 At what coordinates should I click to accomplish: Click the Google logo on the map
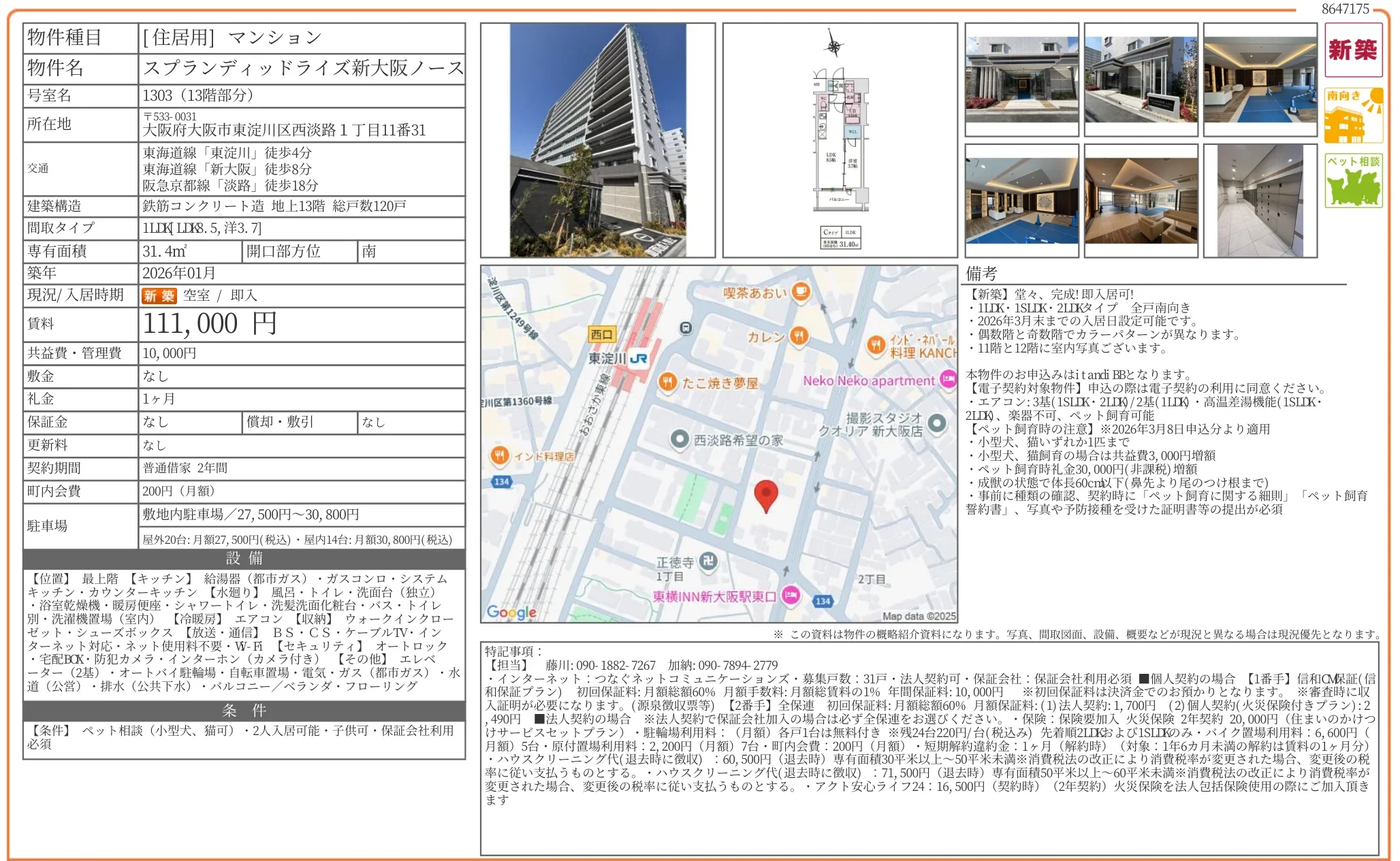pos(512,612)
